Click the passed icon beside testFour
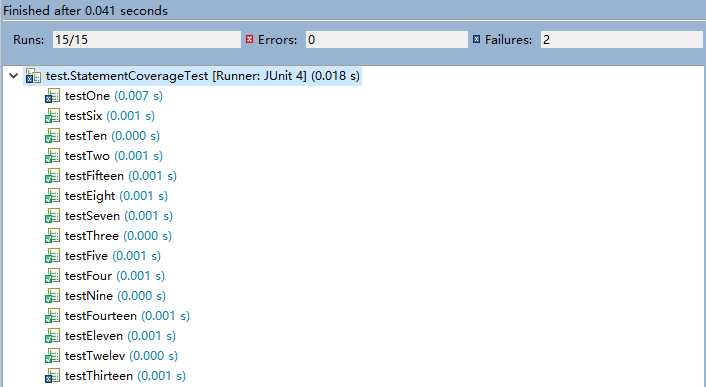The height and width of the screenshot is (387, 706). click(52, 276)
